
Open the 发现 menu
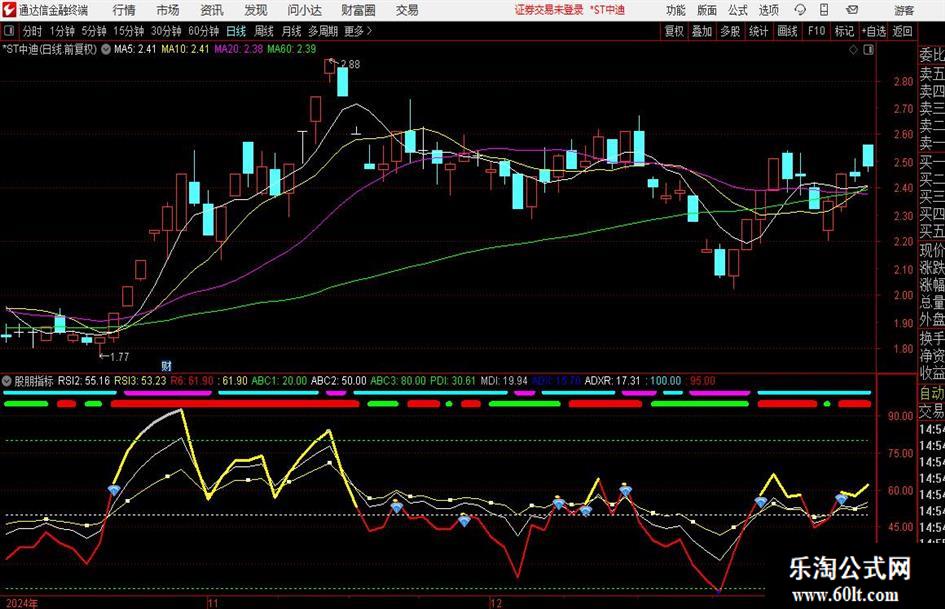(x=256, y=10)
